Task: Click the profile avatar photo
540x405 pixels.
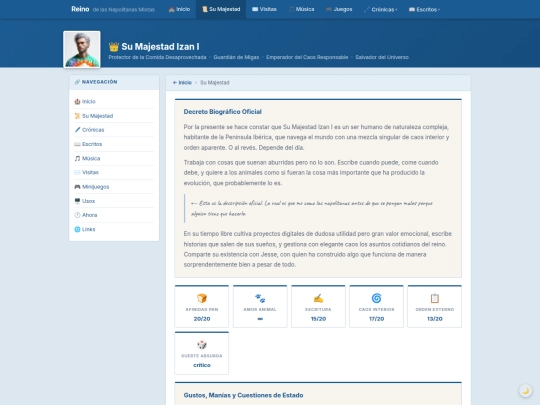Action: tap(82, 49)
